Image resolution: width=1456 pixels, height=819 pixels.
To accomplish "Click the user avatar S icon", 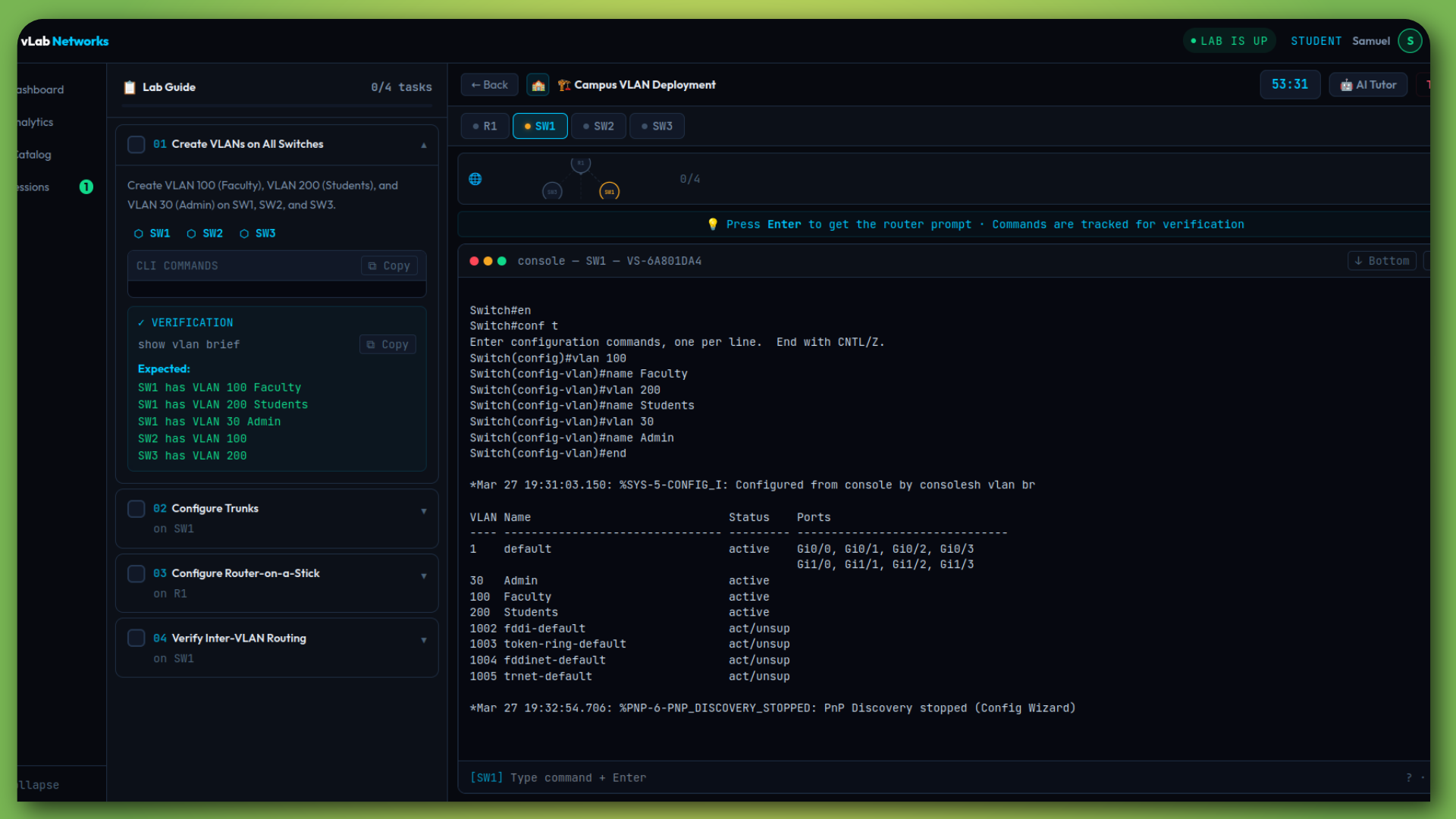I will pyautogui.click(x=1410, y=41).
